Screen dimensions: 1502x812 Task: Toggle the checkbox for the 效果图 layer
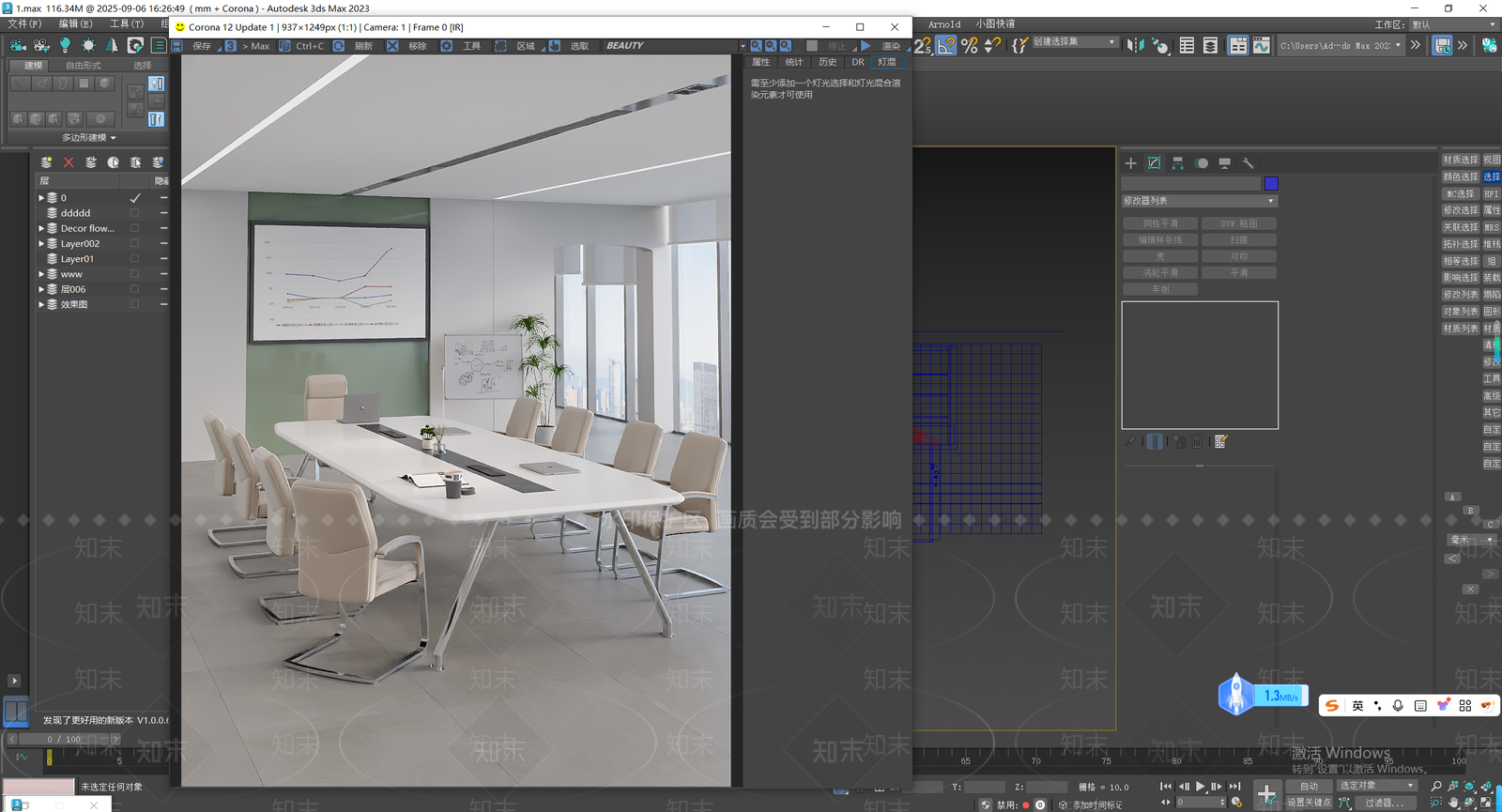pyautogui.click(x=134, y=304)
